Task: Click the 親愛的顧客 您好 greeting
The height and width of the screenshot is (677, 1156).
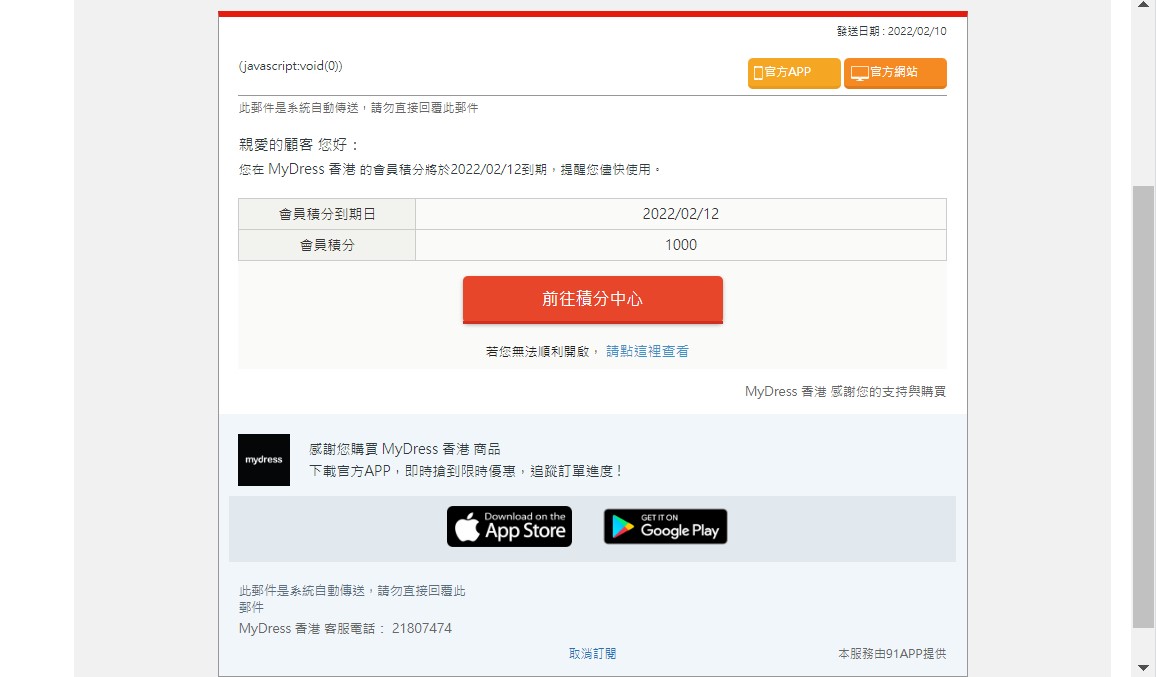Action: 299,145
